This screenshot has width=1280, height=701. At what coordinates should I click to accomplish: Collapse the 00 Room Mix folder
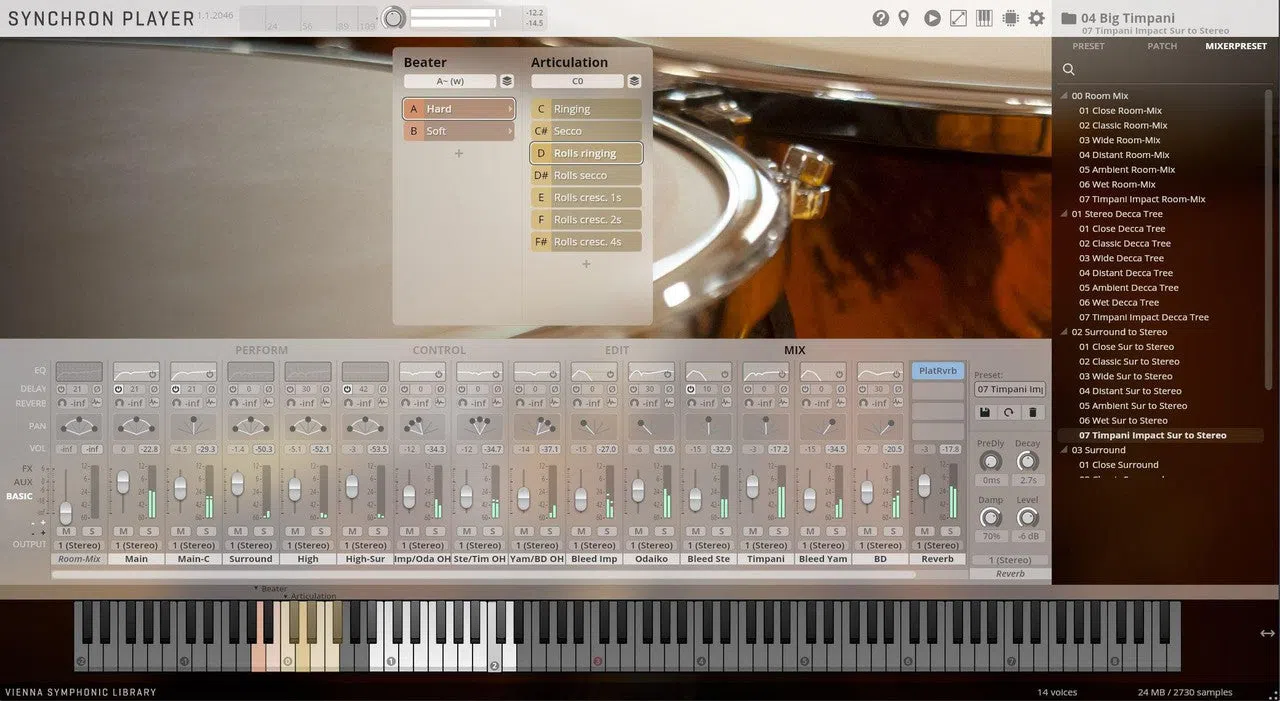pos(1064,96)
